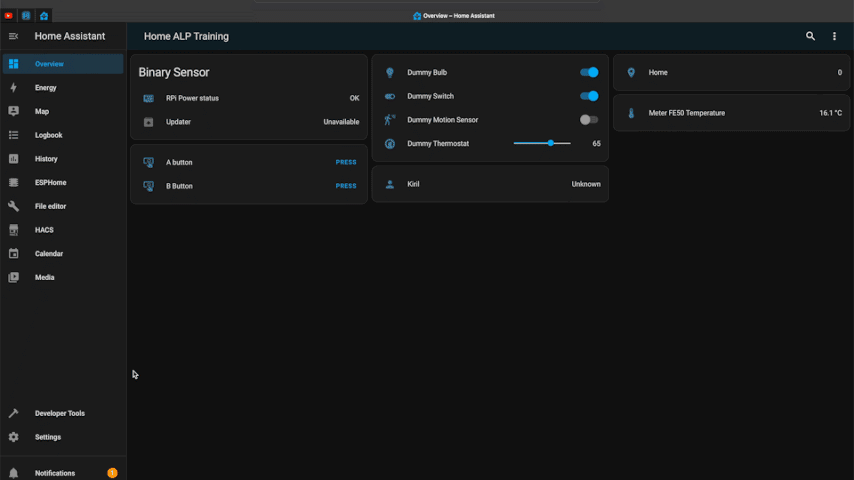Click the Dummy Bulb lightbulb icon
Screen dimensions: 854x480
click(x=390, y=72)
